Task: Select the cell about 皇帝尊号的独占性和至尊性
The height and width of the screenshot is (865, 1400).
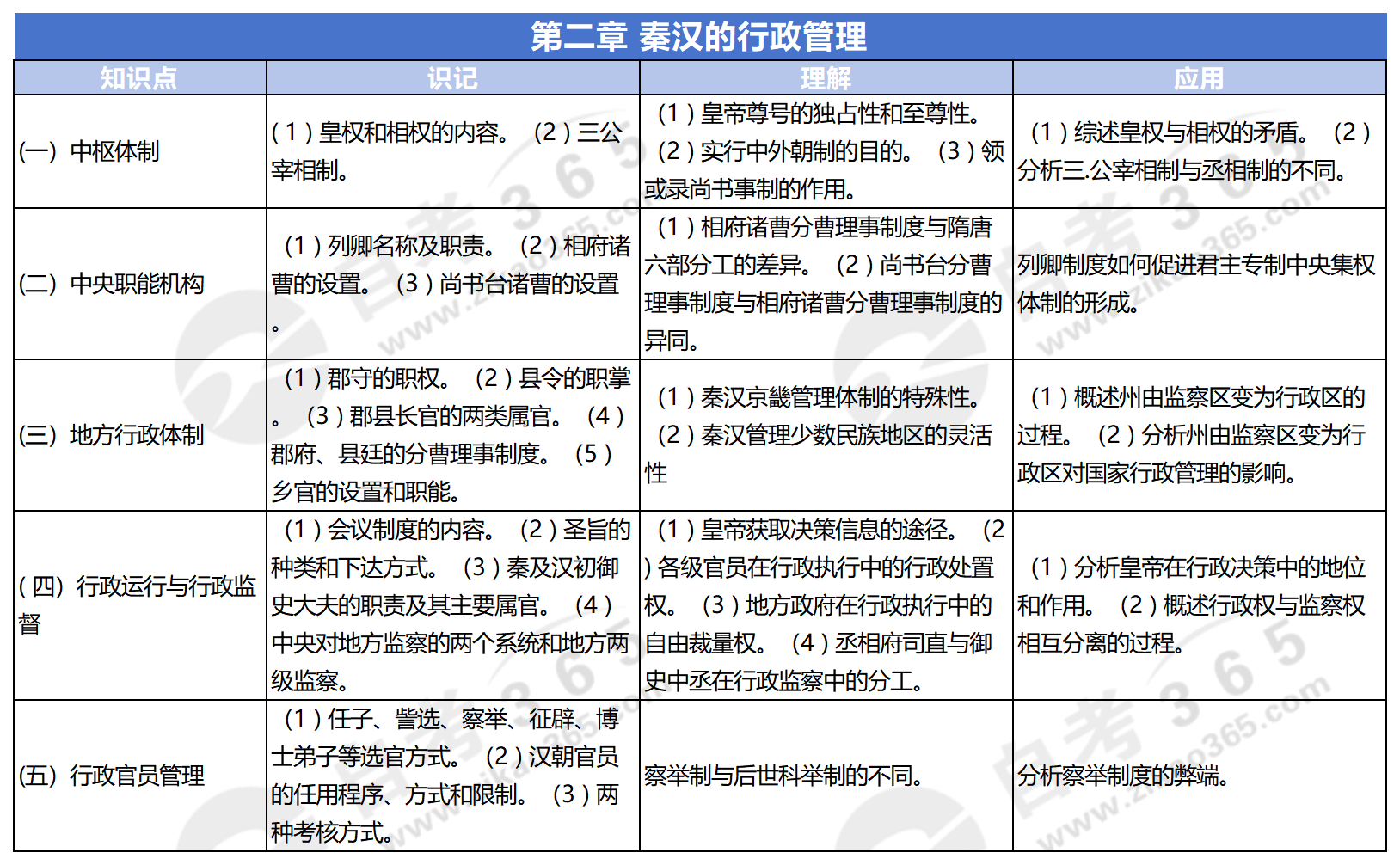Action: 826,151
